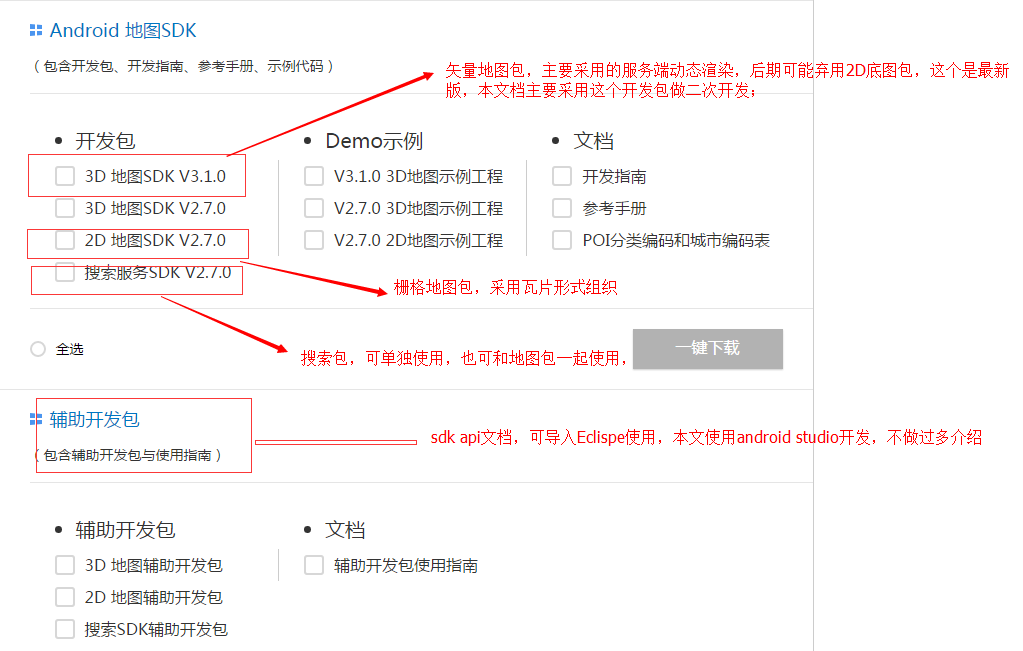Click the 2D 地图SDK V2.7.0 label text

pyautogui.click(x=155, y=240)
